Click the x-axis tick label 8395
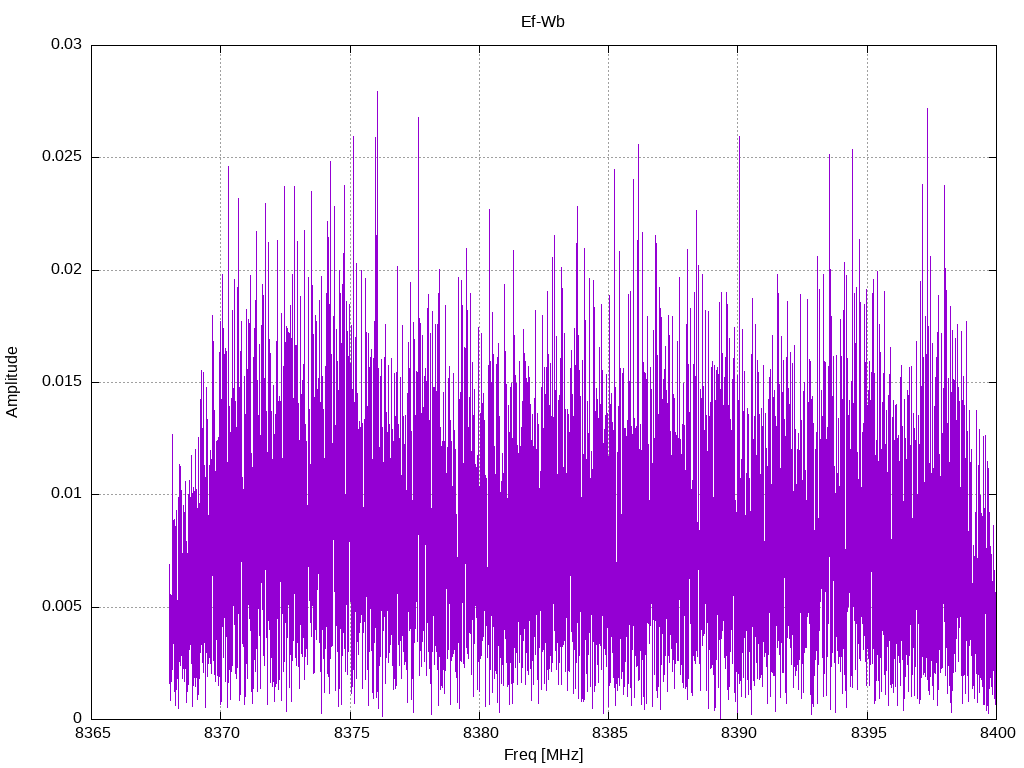Viewport: 1024px width, 768px height. pos(869,733)
